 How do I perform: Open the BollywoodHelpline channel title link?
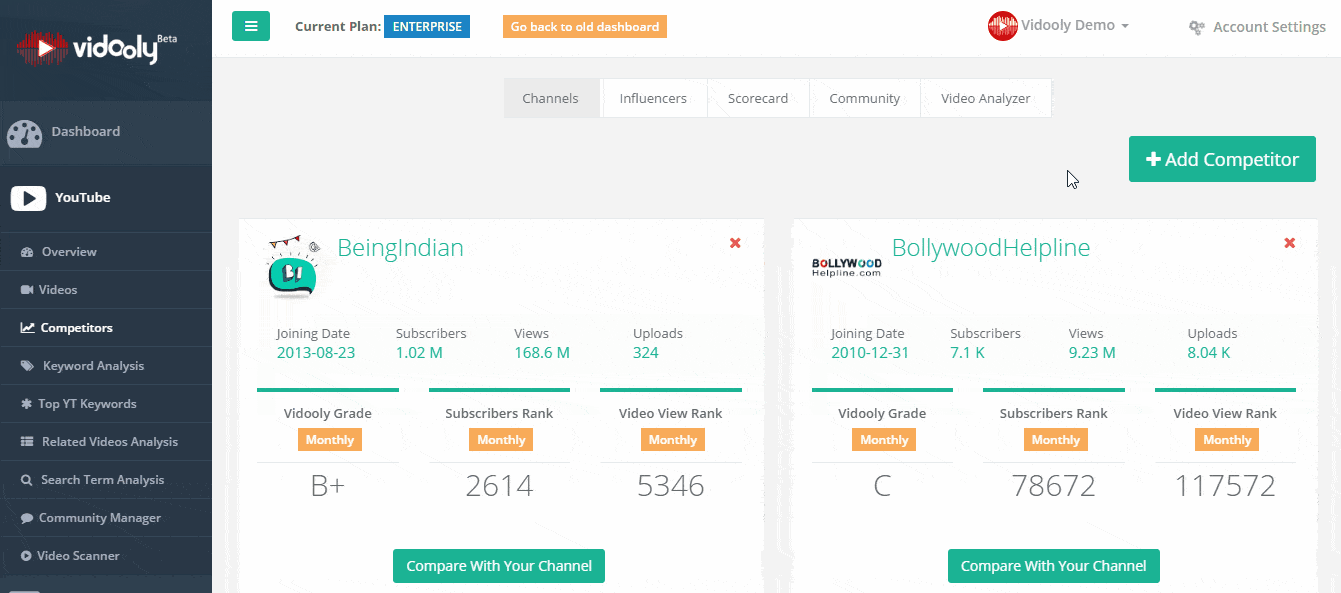pos(991,248)
